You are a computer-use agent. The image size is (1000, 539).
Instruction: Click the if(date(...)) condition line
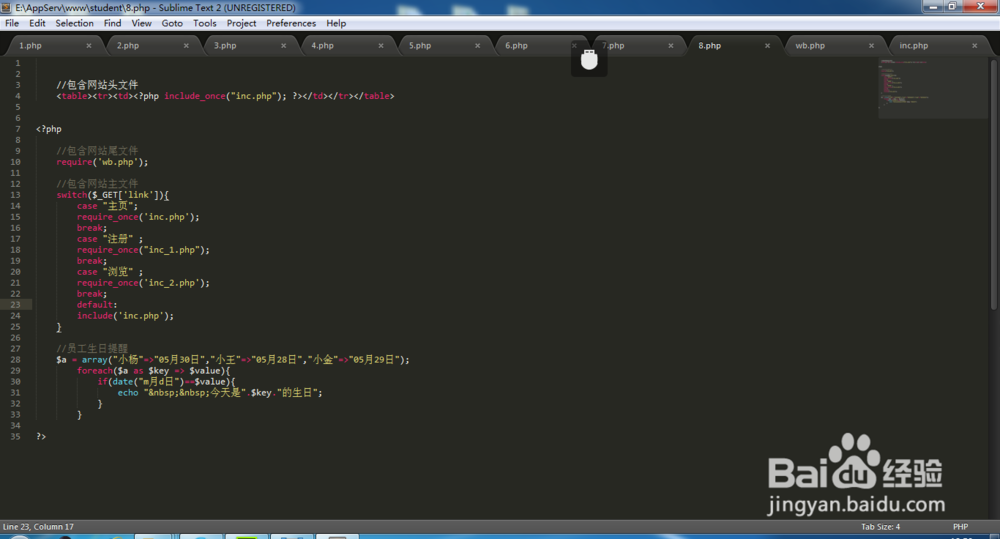[x=166, y=381]
